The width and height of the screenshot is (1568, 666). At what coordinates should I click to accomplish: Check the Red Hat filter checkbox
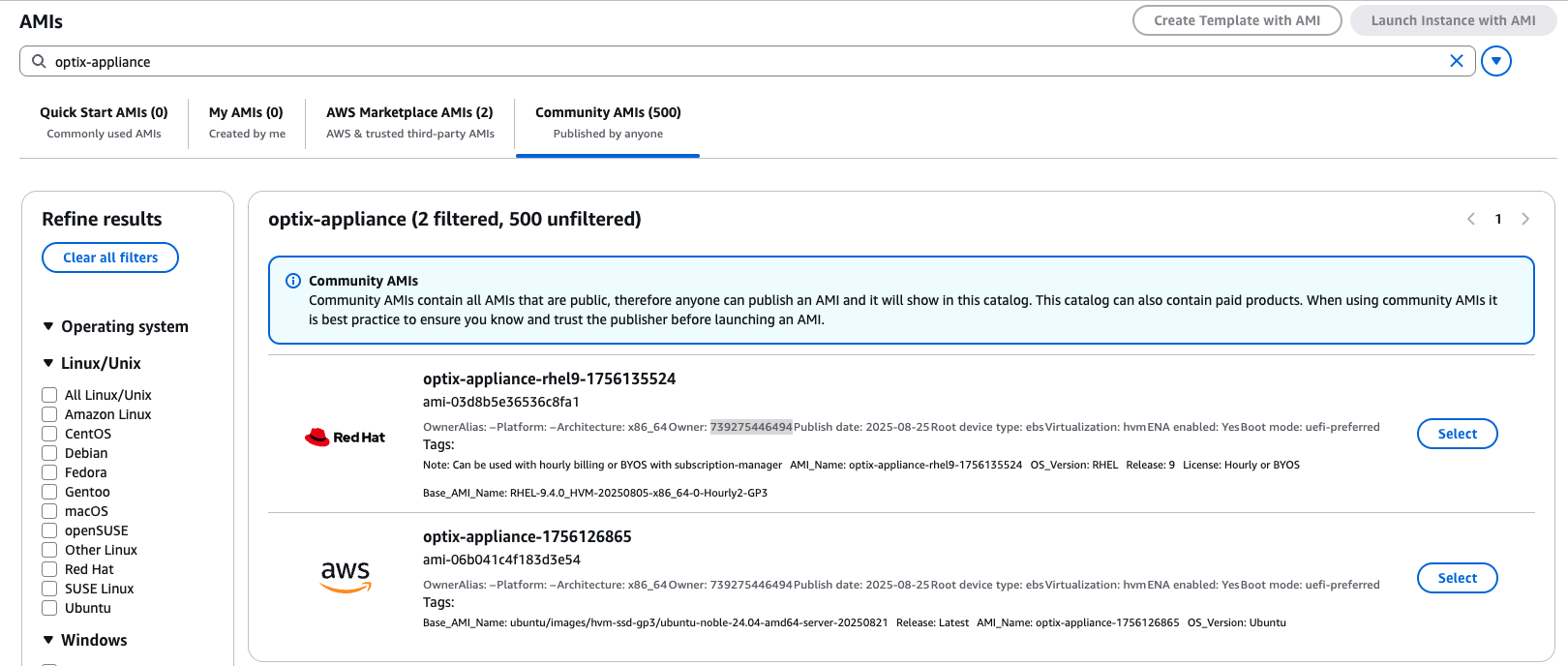pyautogui.click(x=49, y=569)
